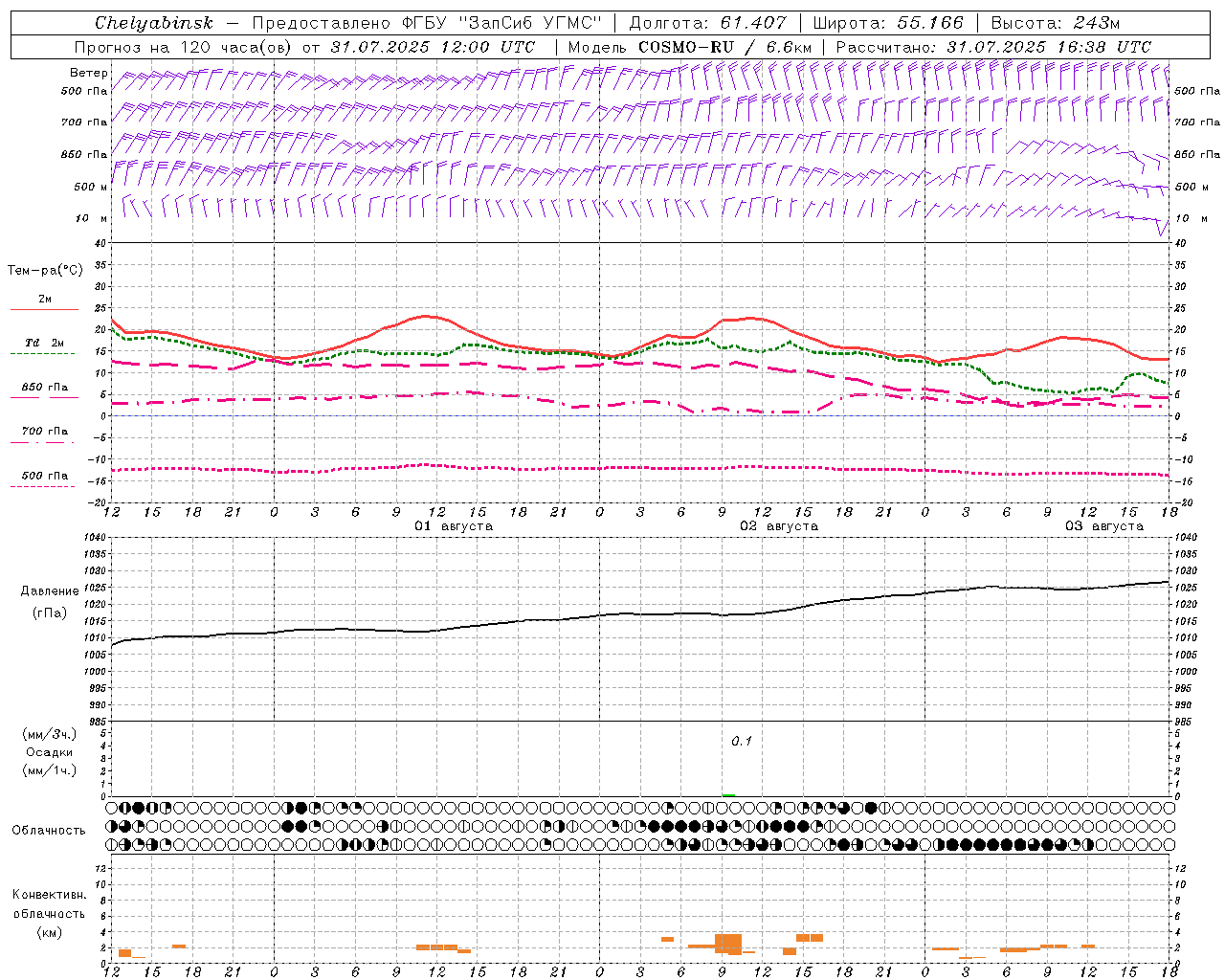Click the 'Конвективн.' convective cloud label
Viewport: 1225px width, 980px height.
point(49,894)
